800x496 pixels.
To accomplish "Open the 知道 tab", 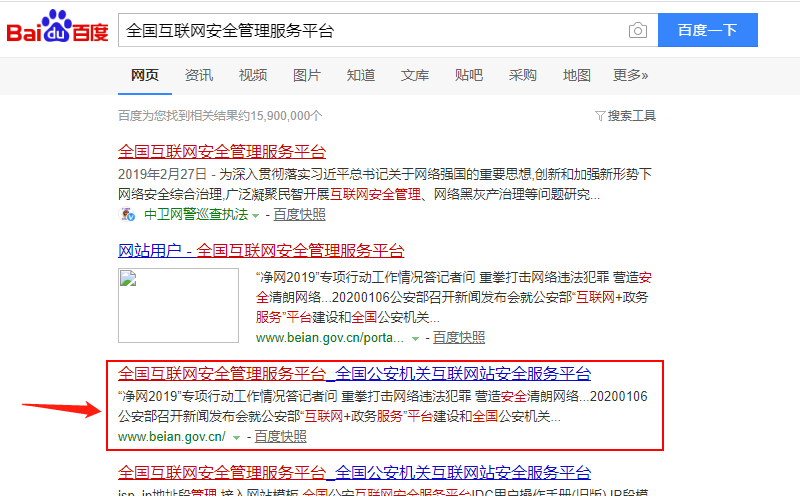I will click(361, 76).
